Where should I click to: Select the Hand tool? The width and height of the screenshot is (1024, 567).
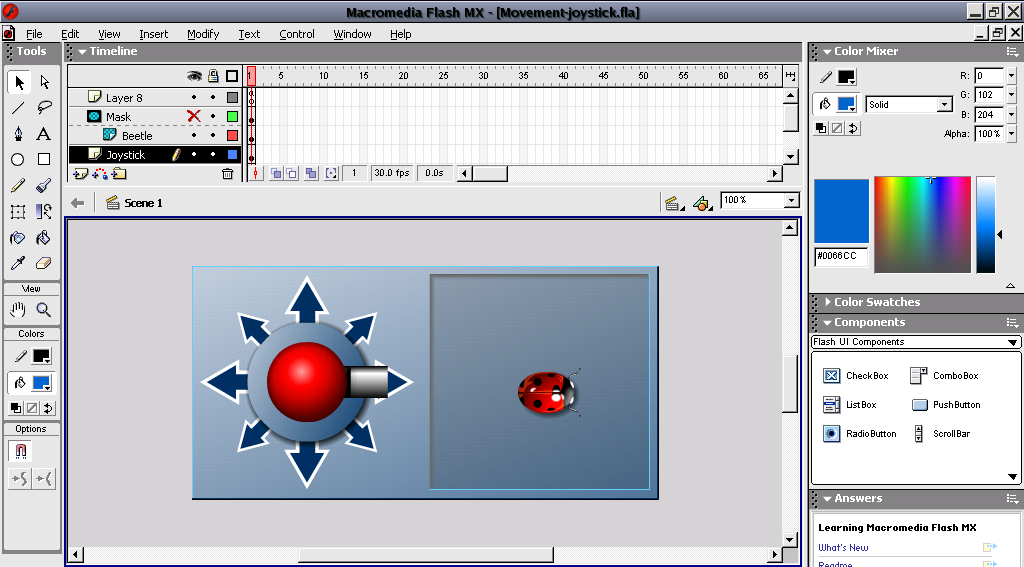click(x=18, y=310)
